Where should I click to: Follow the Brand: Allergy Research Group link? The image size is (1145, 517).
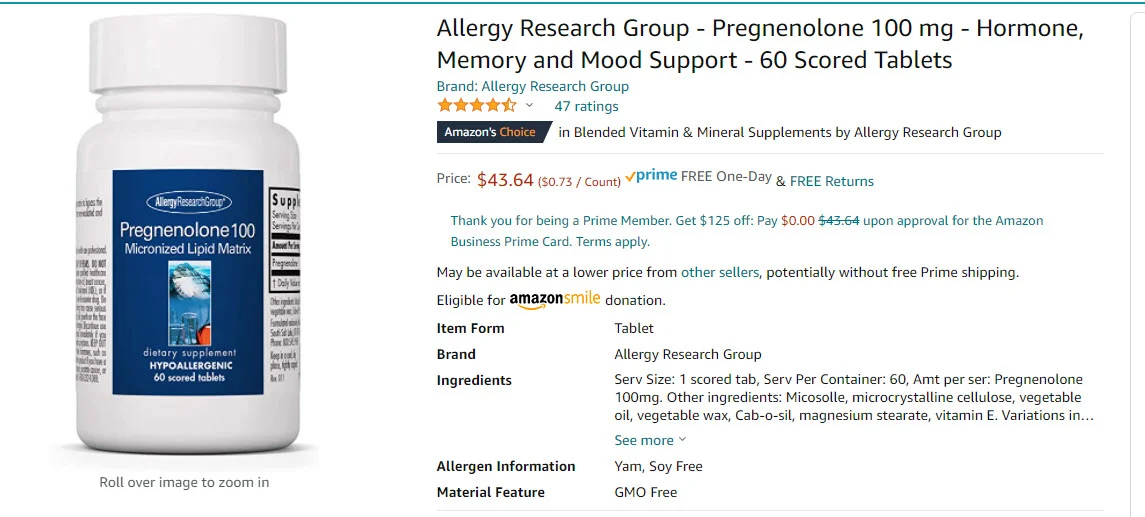click(x=533, y=86)
